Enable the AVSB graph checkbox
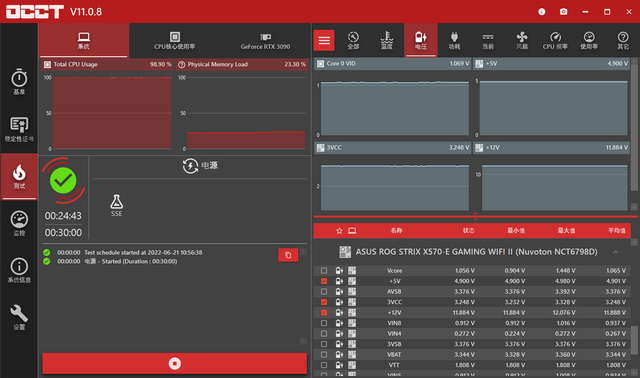Image resolution: width=640 pixels, height=378 pixels. tap(324, 291)
